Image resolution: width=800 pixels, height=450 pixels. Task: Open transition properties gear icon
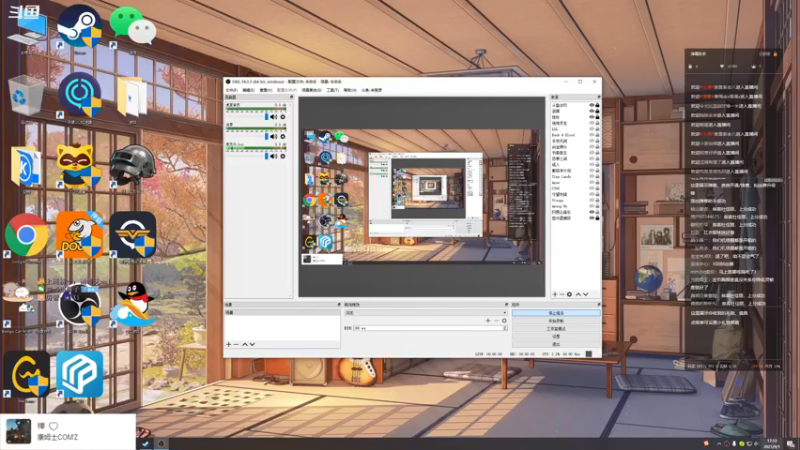tap(504, 321)
